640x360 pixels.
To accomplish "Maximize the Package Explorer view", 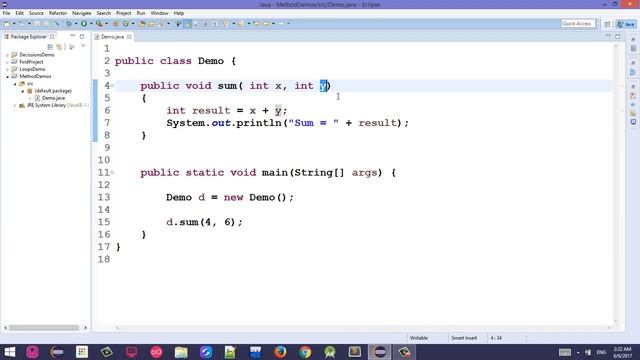I will [82, 36].
